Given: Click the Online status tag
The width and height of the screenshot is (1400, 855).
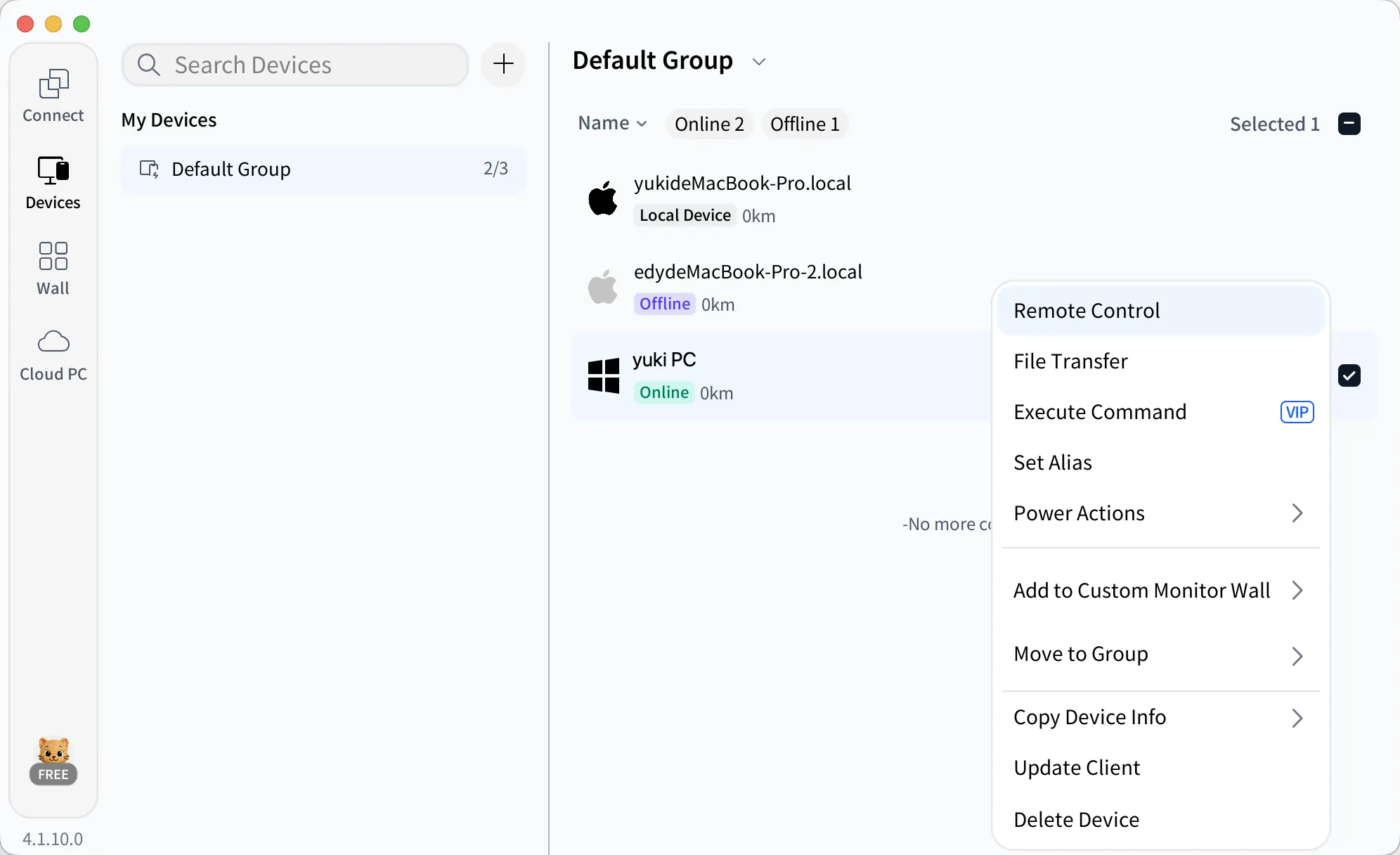Looking at the screenshot, I should pyautogui.click(x=664, y=392).
